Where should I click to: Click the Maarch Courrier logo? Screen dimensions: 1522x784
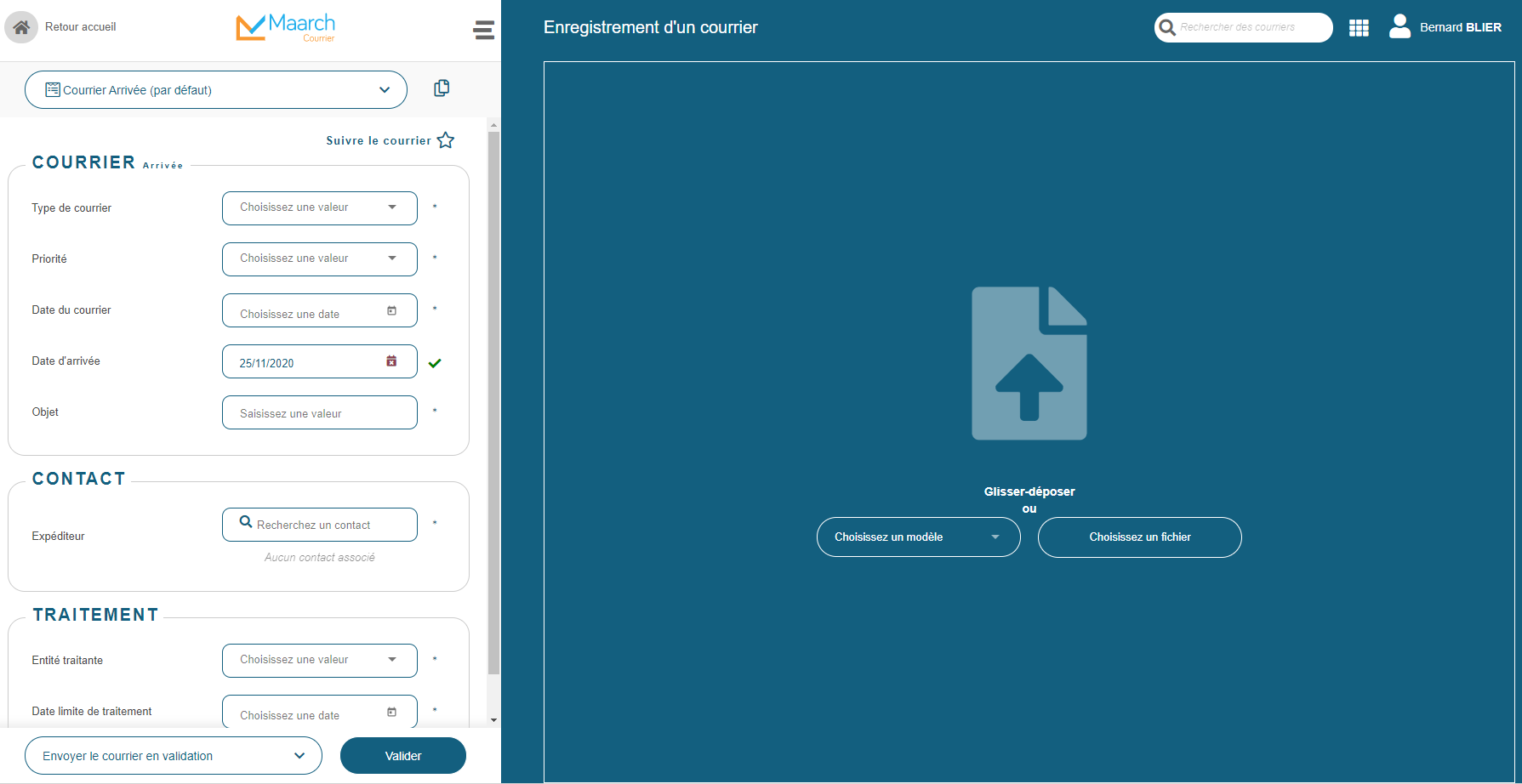(x=286, y=27)
